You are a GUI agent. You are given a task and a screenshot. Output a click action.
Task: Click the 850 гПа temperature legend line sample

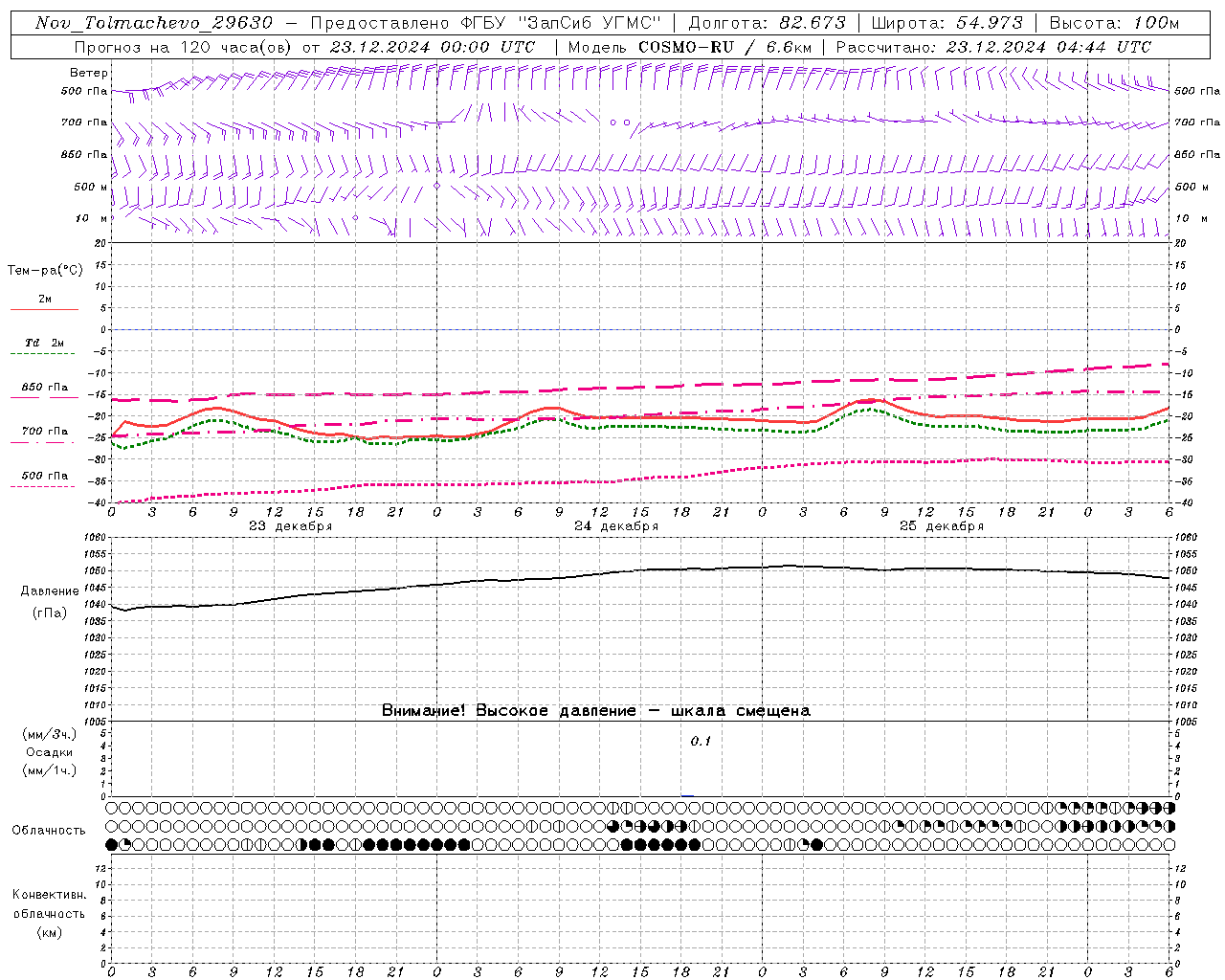pos(44,396)
